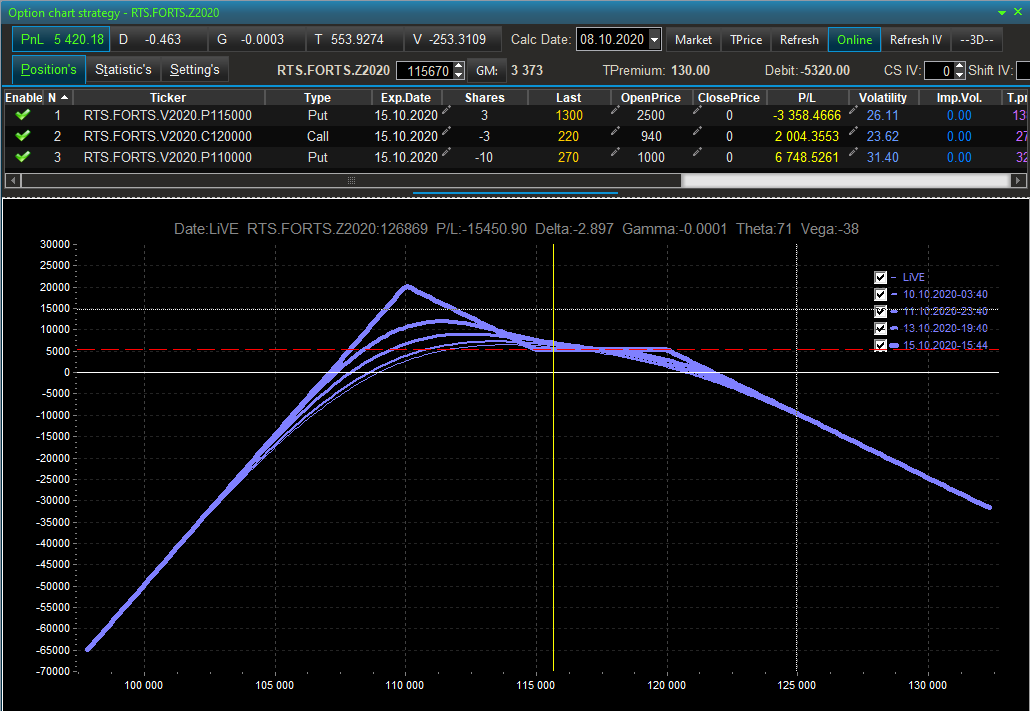Screen dimensions: 1030x711
Task: Uncheck the LiVE curve legend checkbox
Action: (x=881, y=277)
